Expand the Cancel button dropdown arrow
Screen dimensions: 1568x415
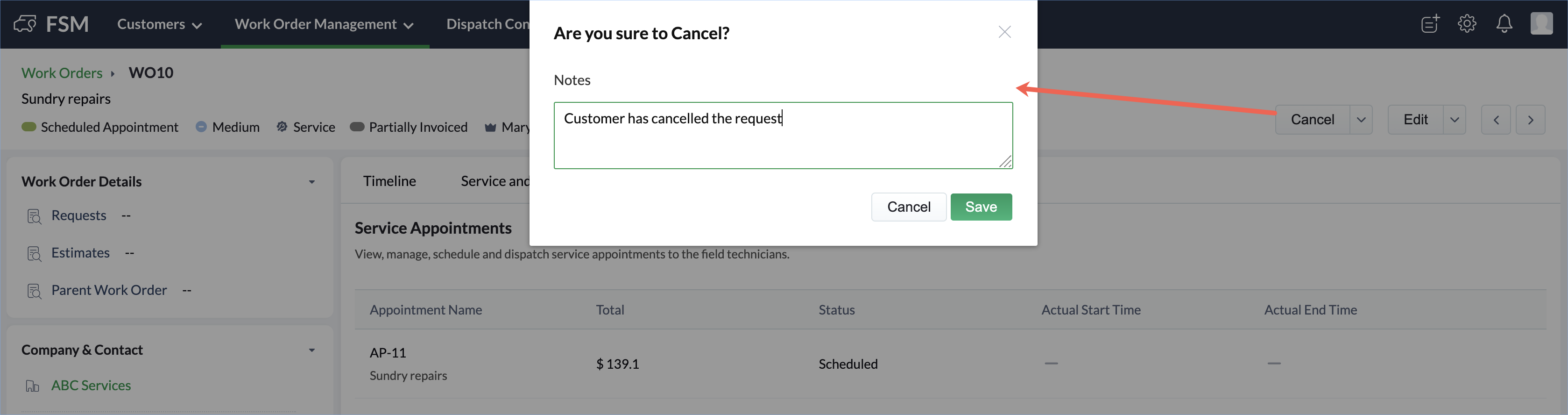[1361, 120]
